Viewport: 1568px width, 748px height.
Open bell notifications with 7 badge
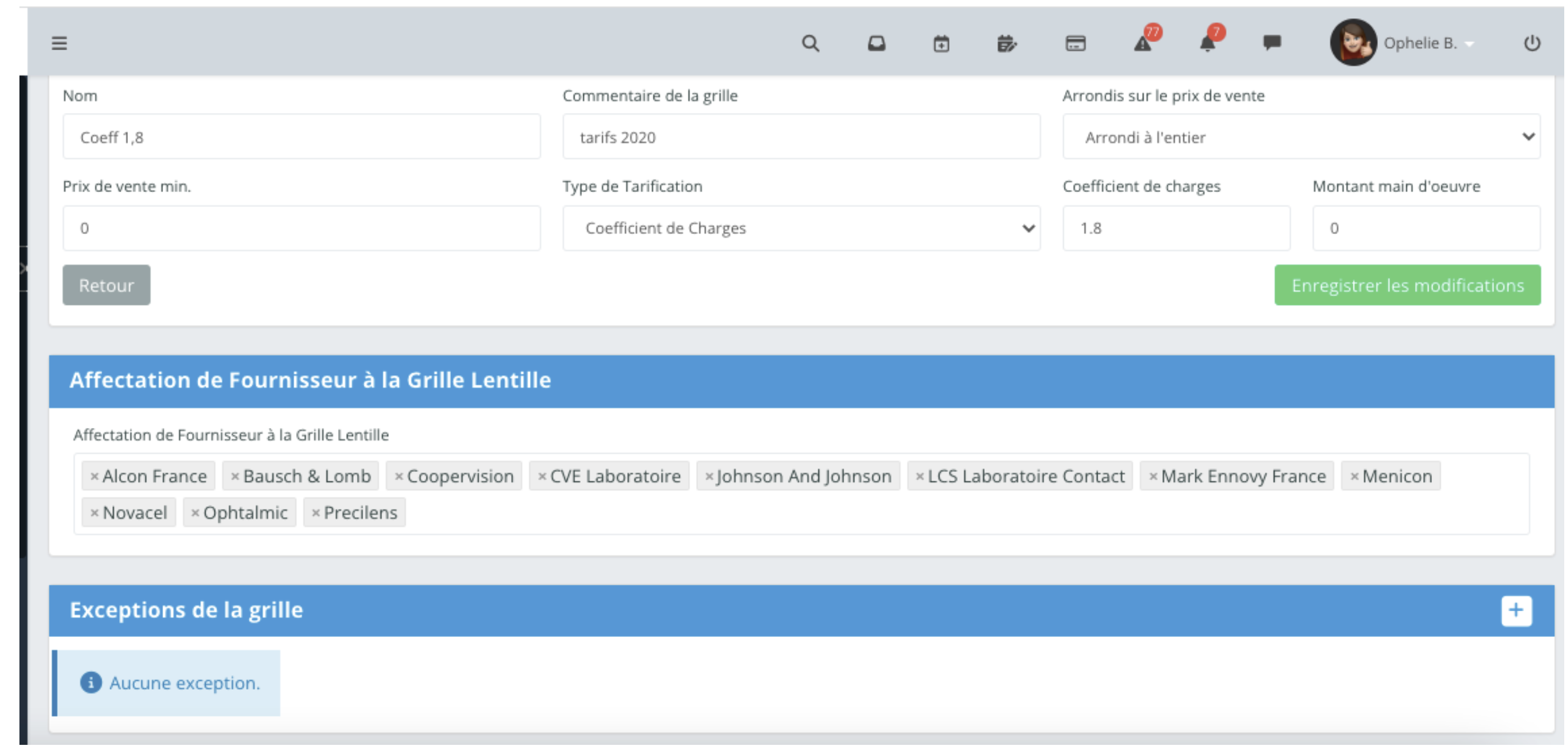click(x=1208, y=43)
